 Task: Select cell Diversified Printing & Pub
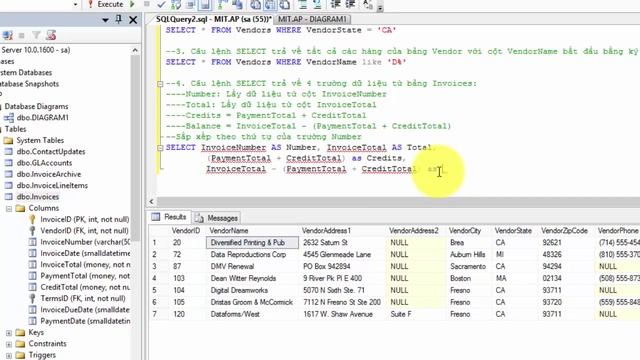coord(252,242)
